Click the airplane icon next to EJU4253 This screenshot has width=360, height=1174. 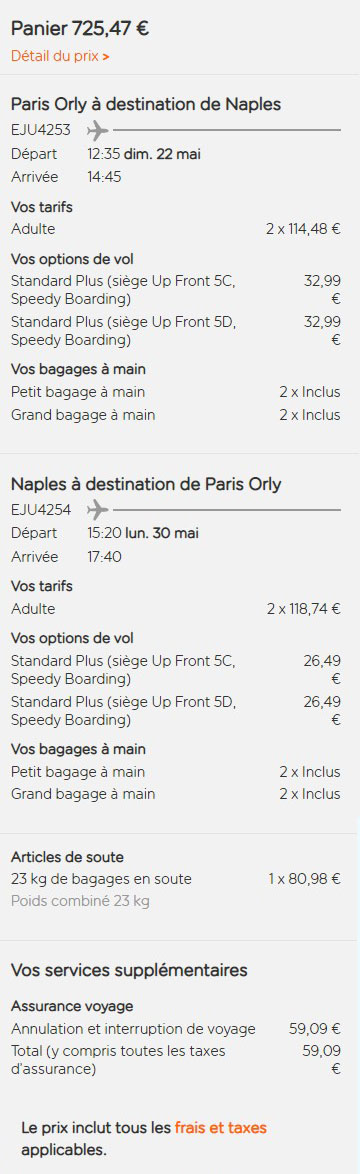click(98, 130)
